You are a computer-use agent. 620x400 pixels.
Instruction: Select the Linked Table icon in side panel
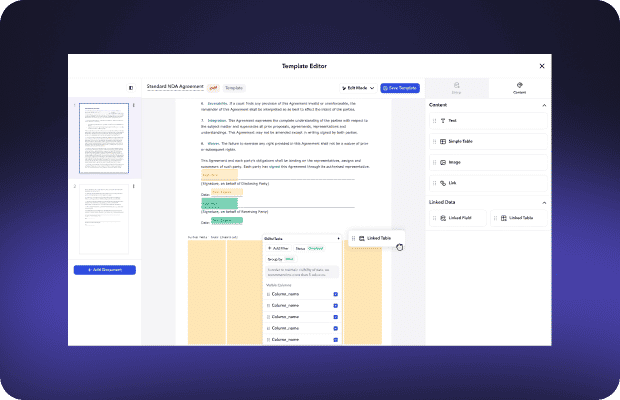pos(504,218)
